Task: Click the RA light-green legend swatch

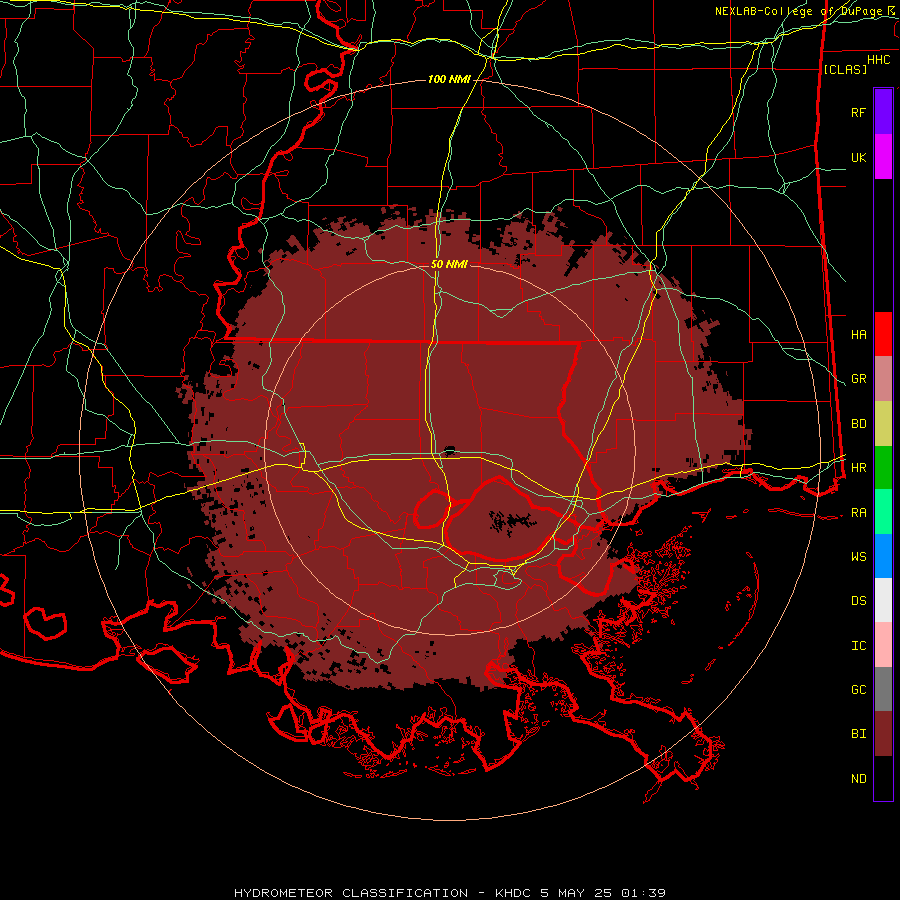Action: tap(883, 512)
